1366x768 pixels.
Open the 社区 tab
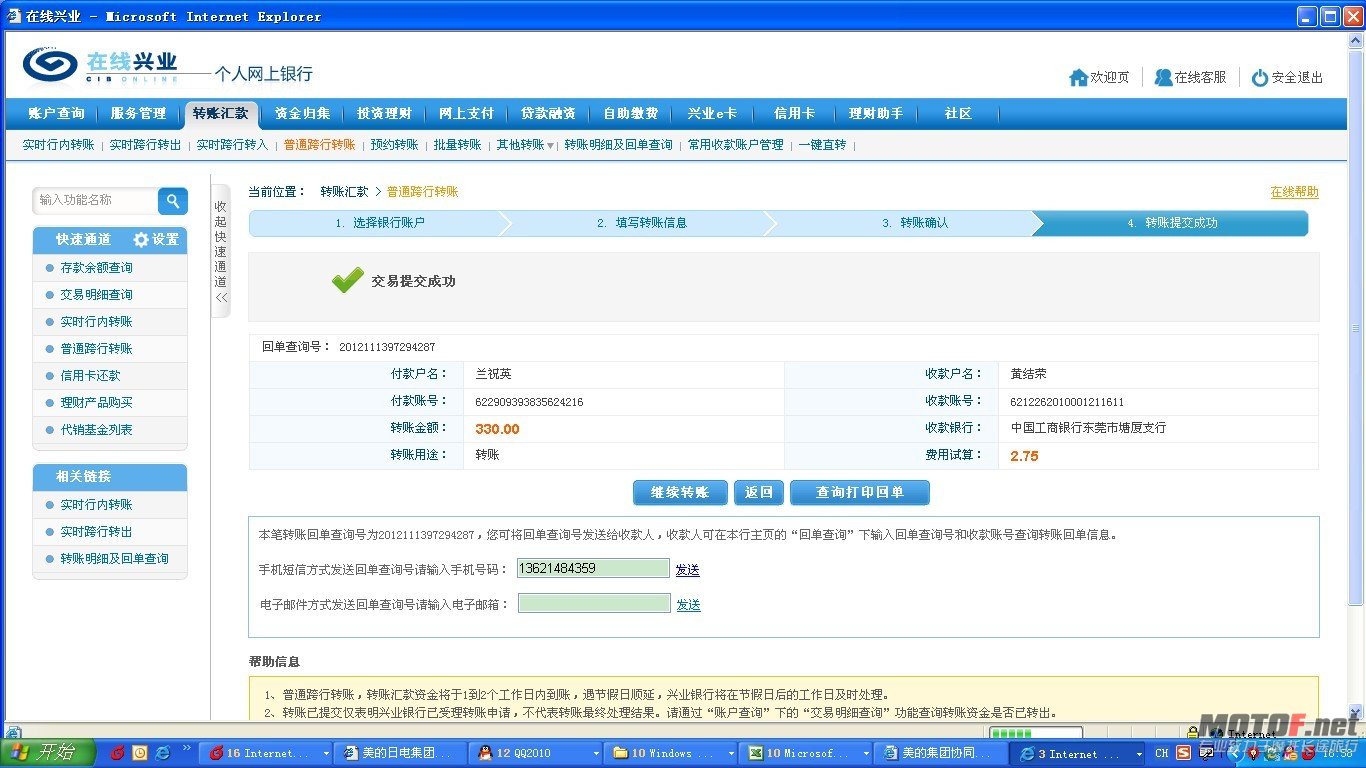click(x=958, y=113)
